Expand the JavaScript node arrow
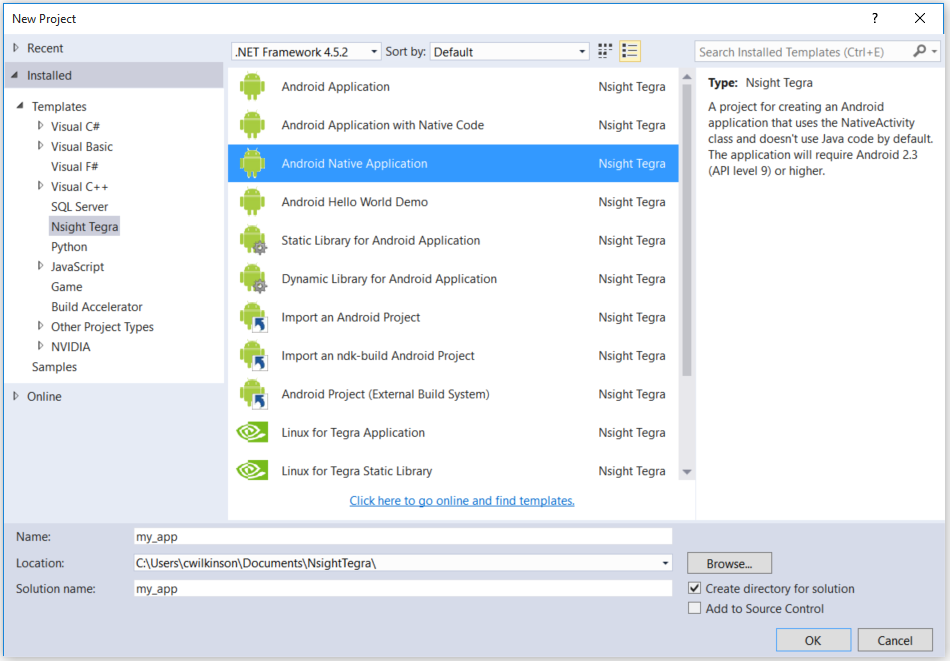The image size is (950, 661). 41,266
